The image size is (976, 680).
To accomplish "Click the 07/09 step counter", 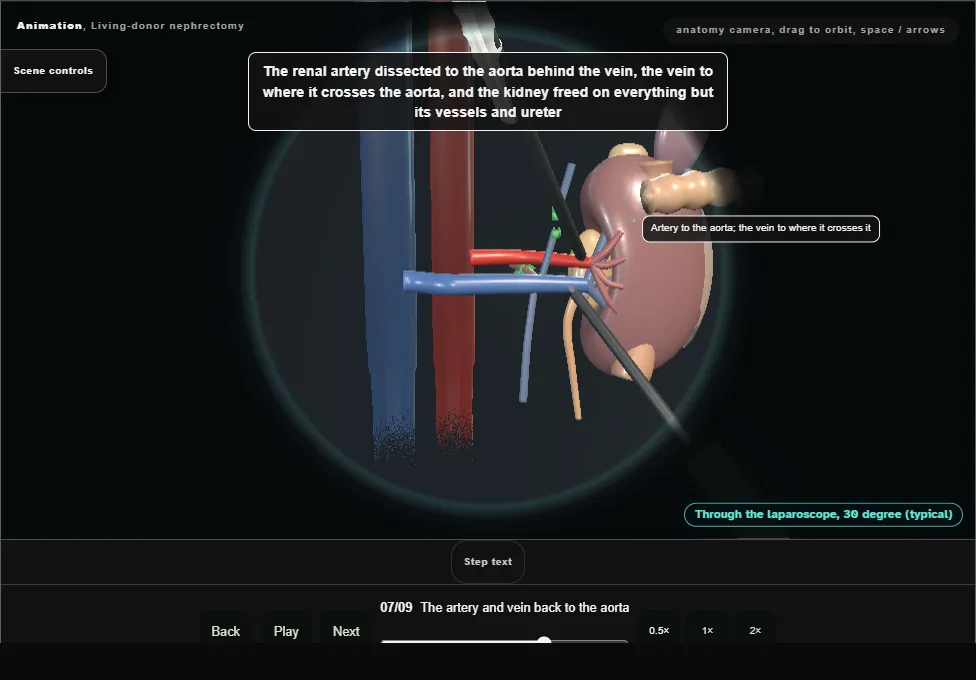I will tap(396, 607).
